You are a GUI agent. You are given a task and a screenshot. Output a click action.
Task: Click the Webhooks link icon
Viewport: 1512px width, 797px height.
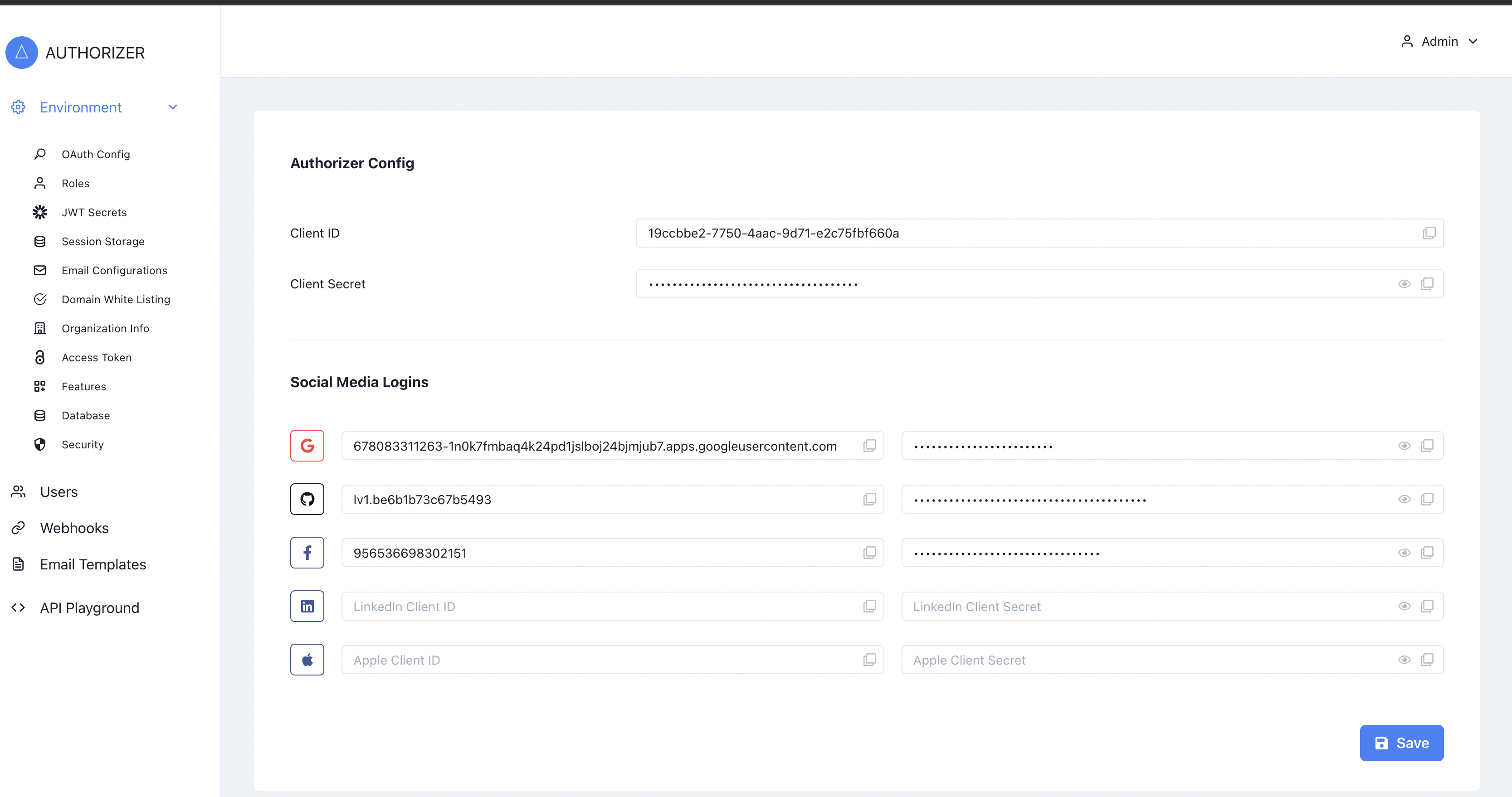tap(18, 528)
